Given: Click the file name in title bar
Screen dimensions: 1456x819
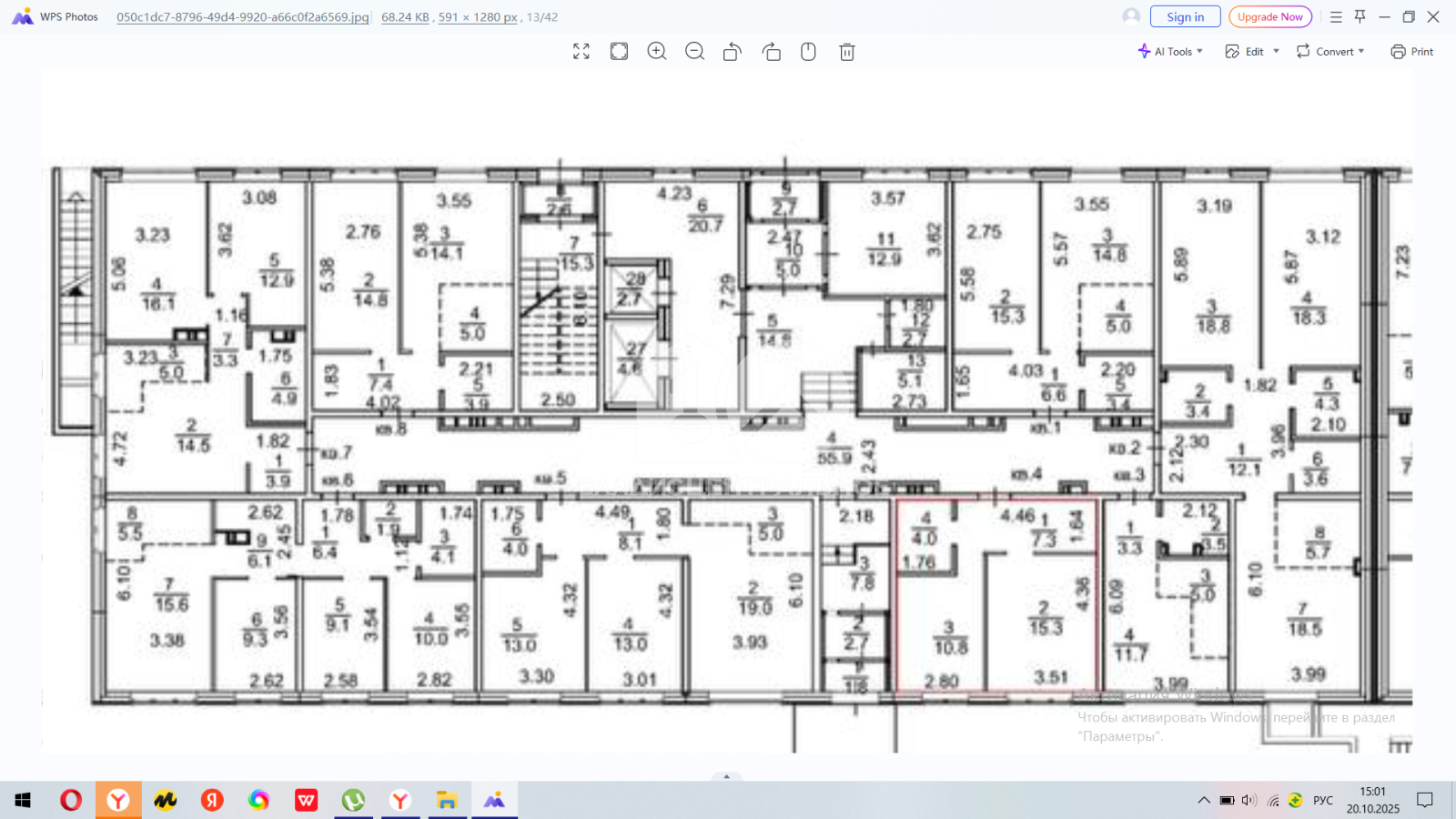Looking at the screenshot, I should click(243, 17).
